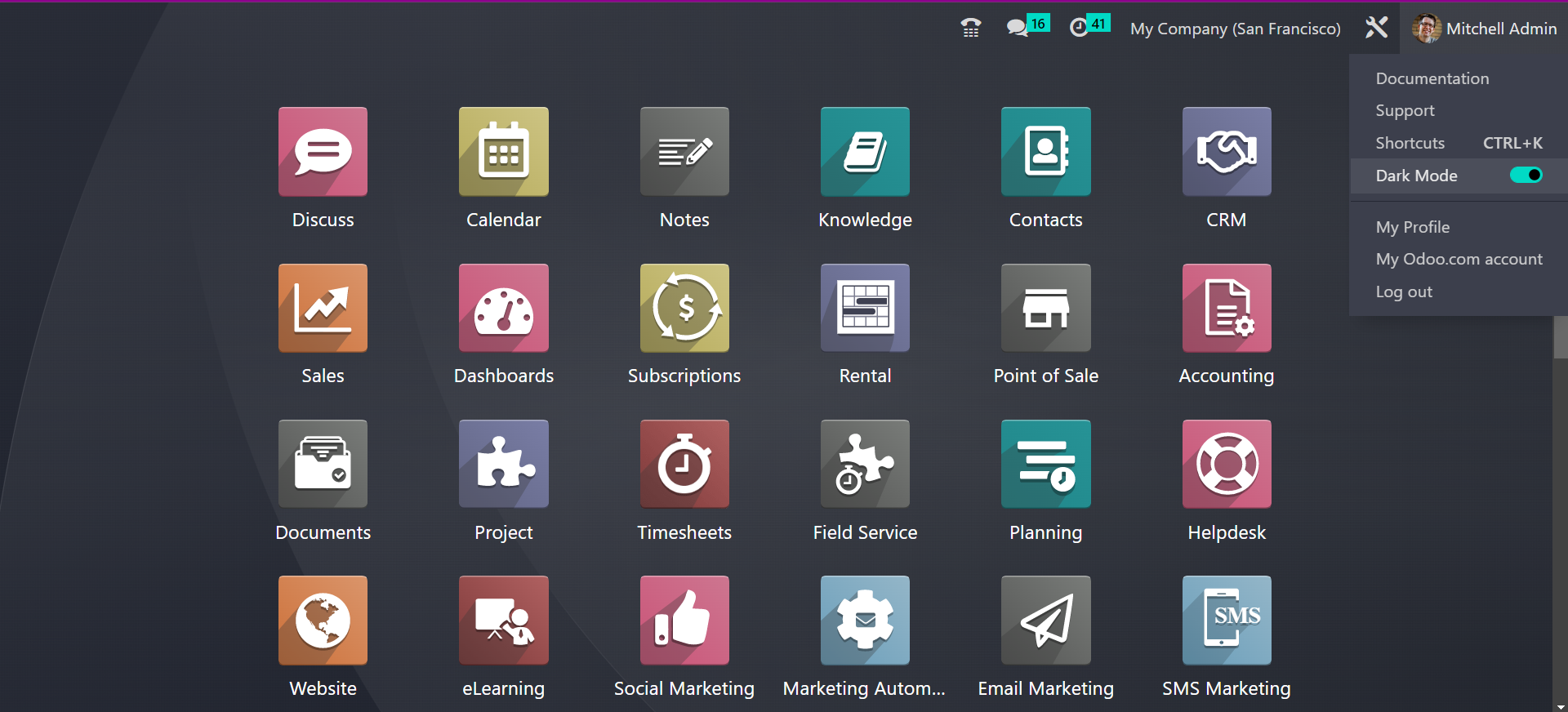Viewport: 1568px width, 712px height.
Task: Switch company via My Company (San Francisco)
Action: coord(1235,29)
